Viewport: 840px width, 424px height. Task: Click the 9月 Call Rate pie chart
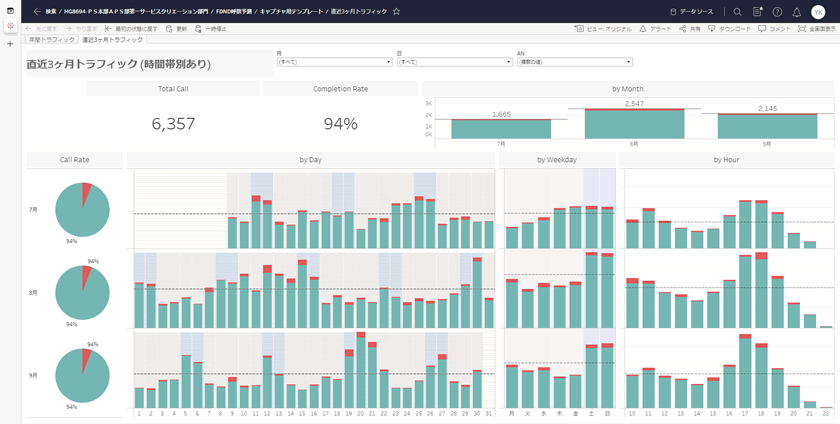point(82,376)
